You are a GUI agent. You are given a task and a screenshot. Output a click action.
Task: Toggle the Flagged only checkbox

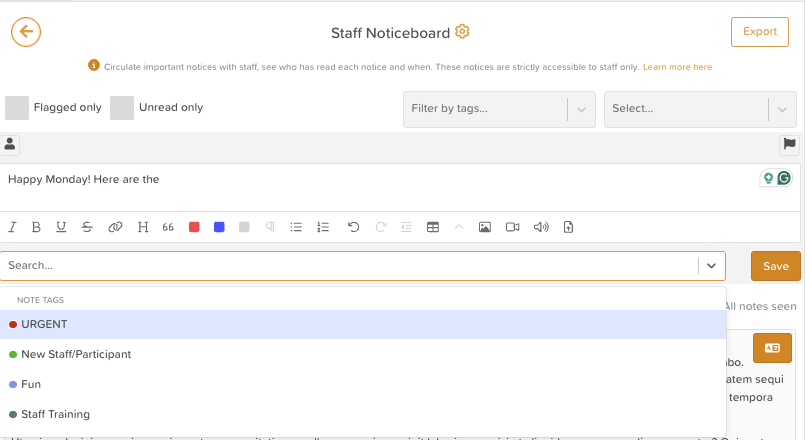17,108
